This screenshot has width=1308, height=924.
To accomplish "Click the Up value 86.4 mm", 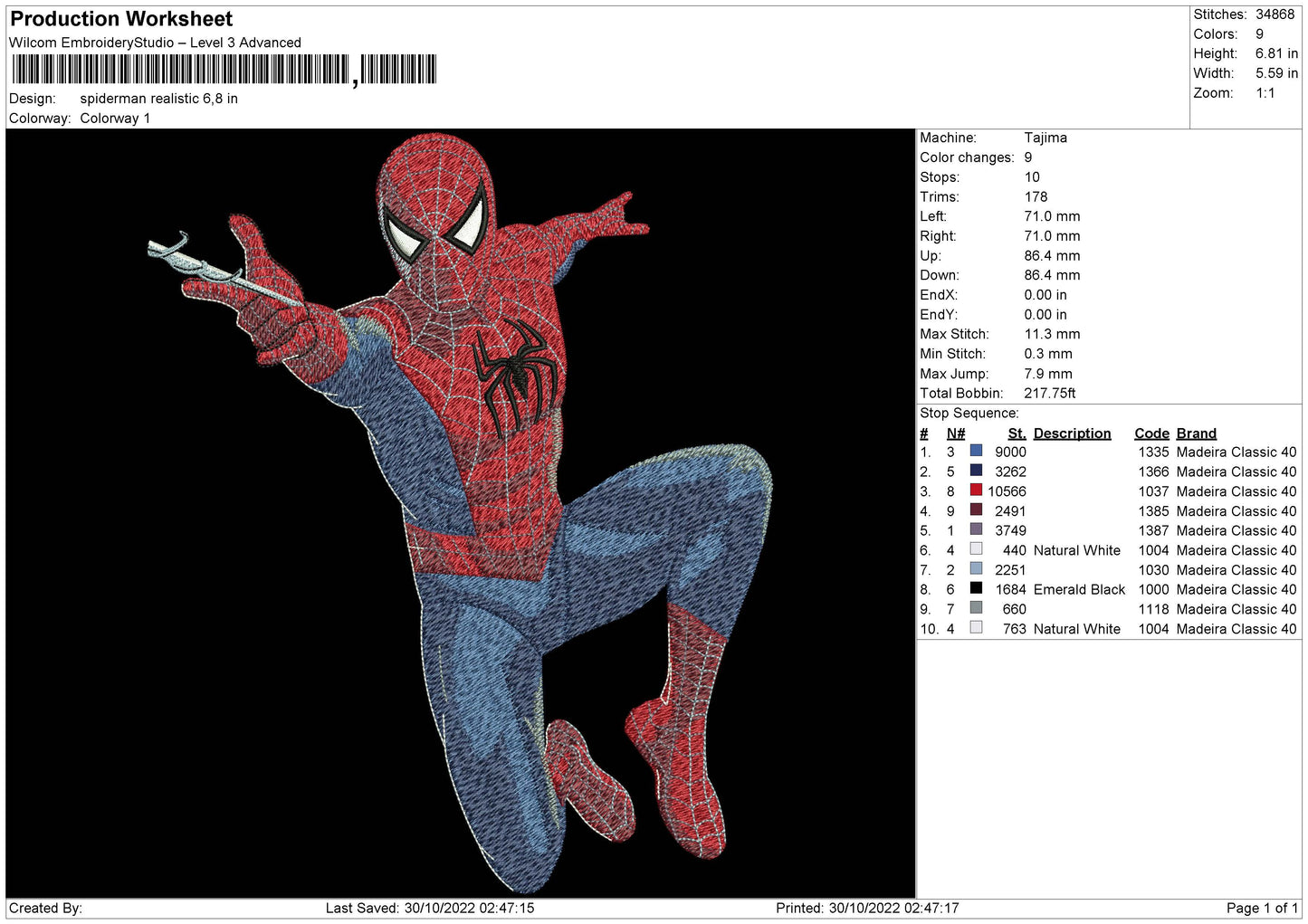I will click(x=1053, y=256).
